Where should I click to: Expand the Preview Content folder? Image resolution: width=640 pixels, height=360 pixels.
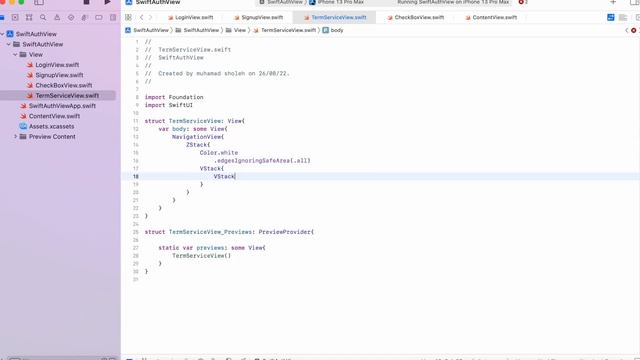pyautogui.click(x=16, y=136)
